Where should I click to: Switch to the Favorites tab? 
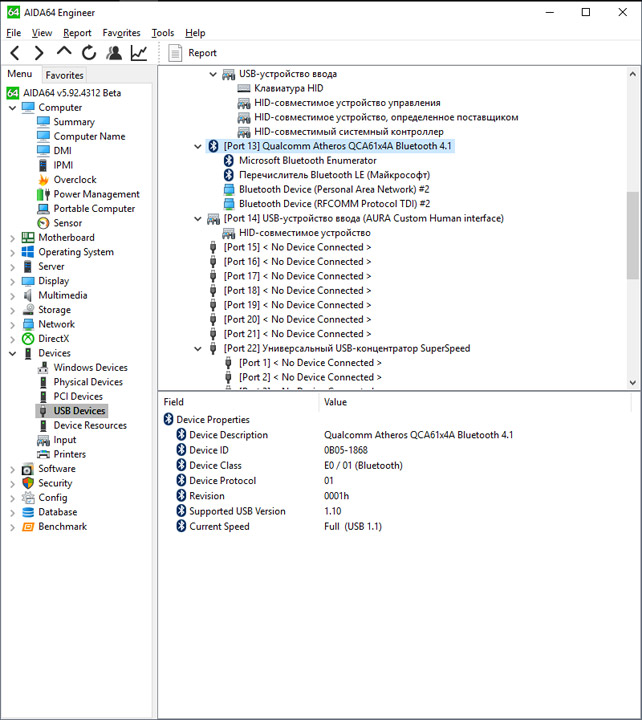click(x=64, y=75)
